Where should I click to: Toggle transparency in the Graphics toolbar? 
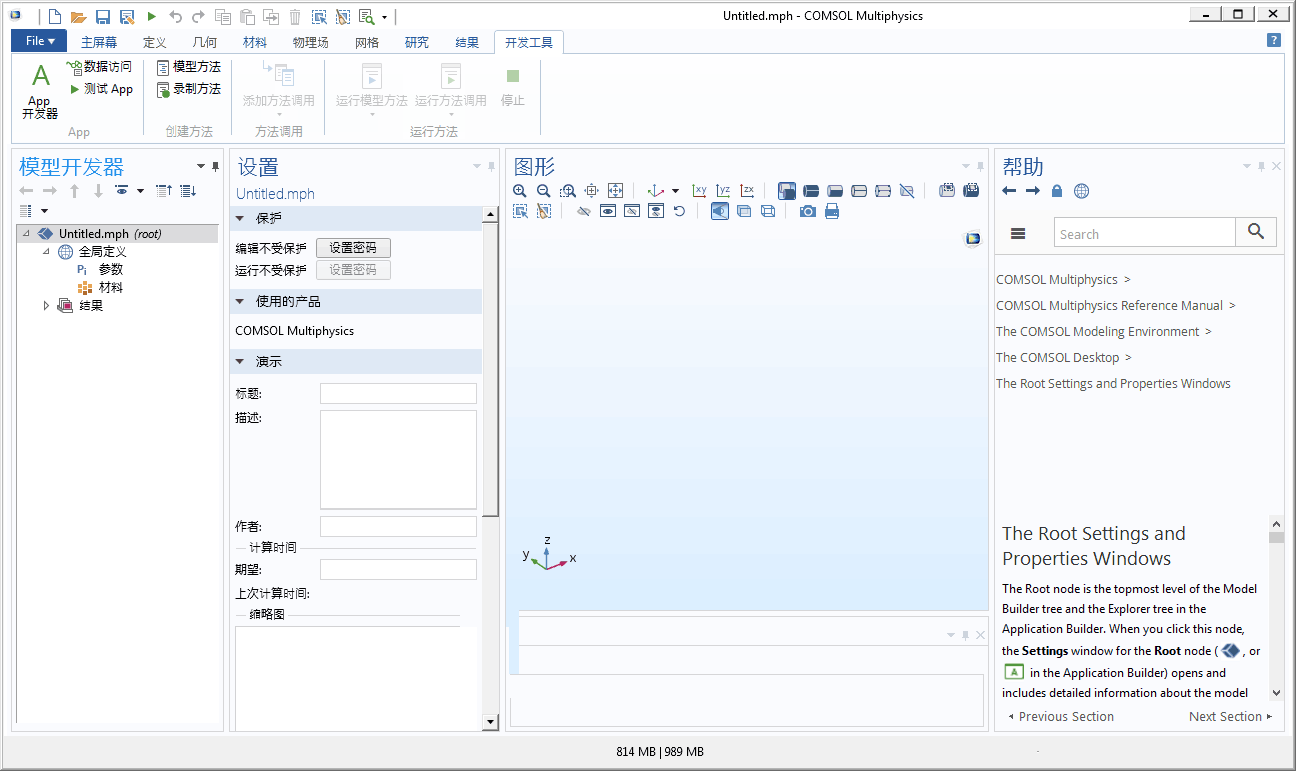click(744, 211)
